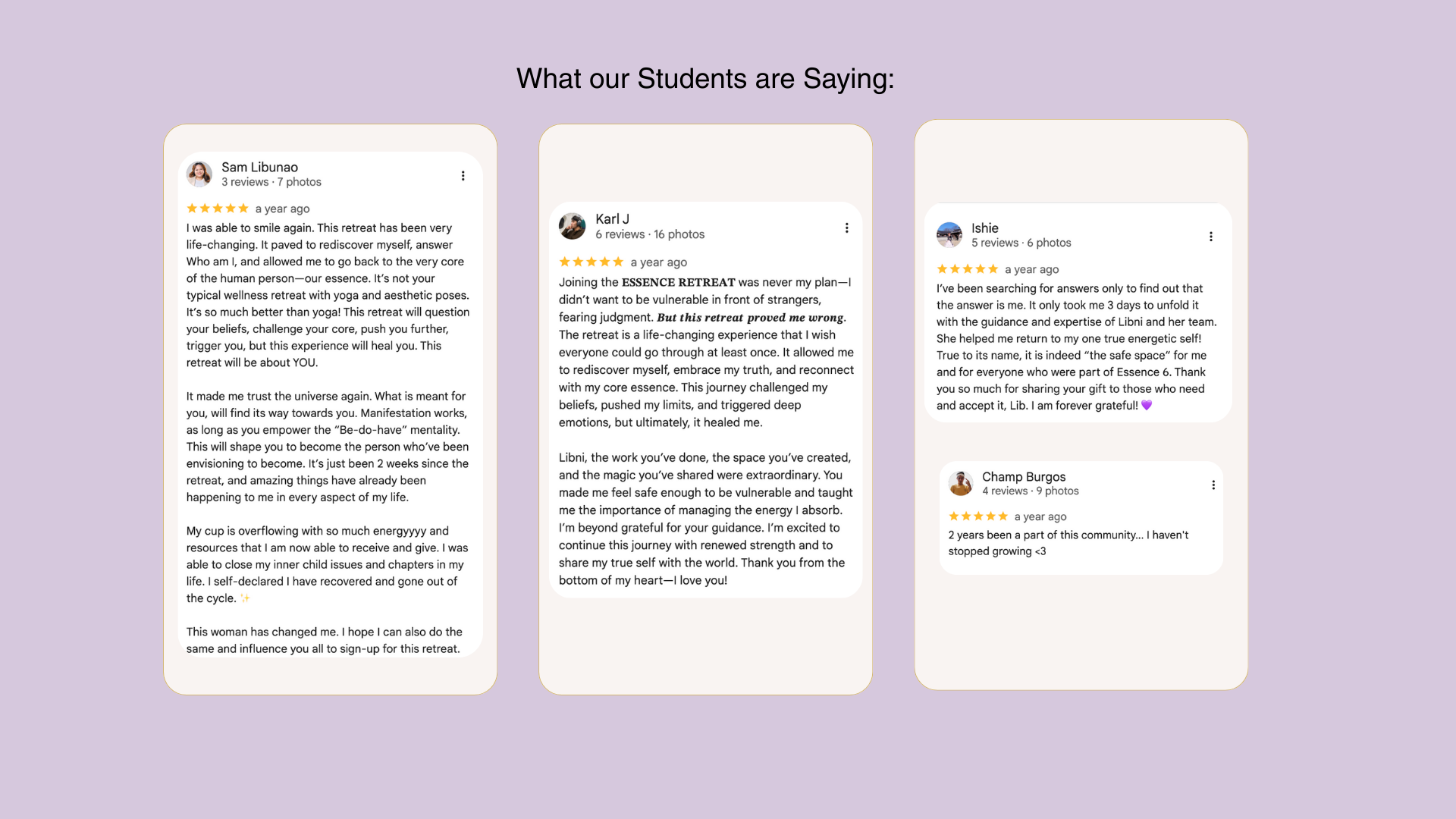Open the Ishie reviewer name link
This screenshot has width=1456, height=819.
click(985, 228)
